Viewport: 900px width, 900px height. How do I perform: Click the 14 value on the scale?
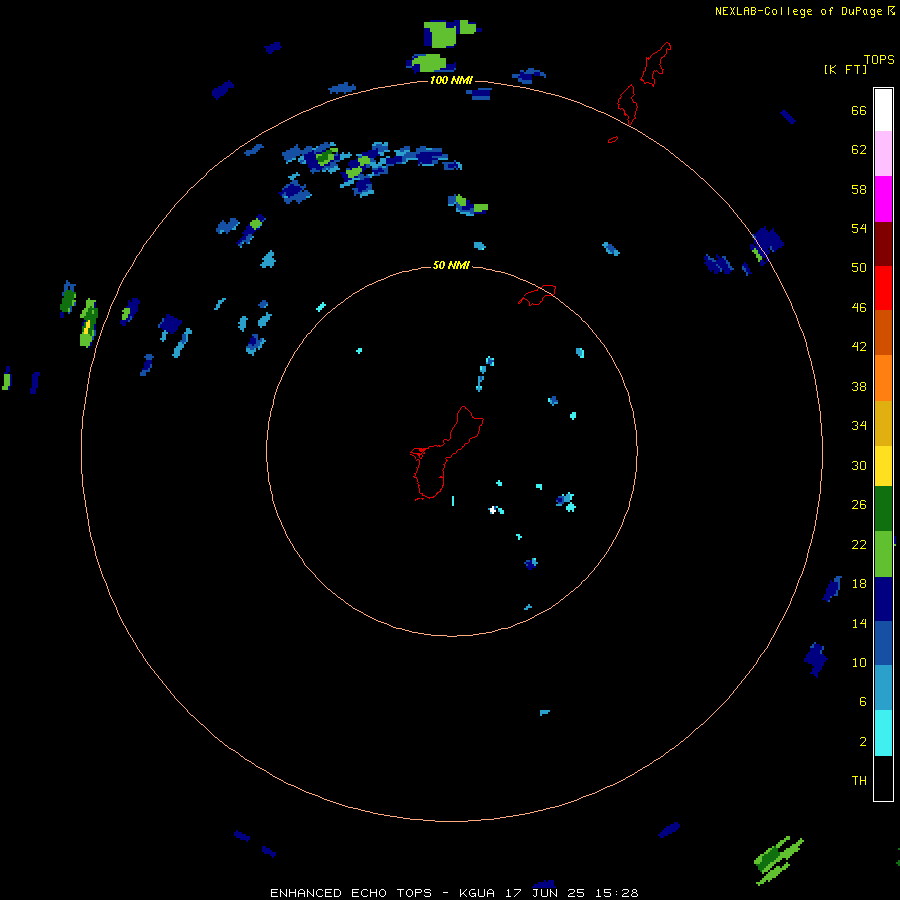(x=859, y=623)
